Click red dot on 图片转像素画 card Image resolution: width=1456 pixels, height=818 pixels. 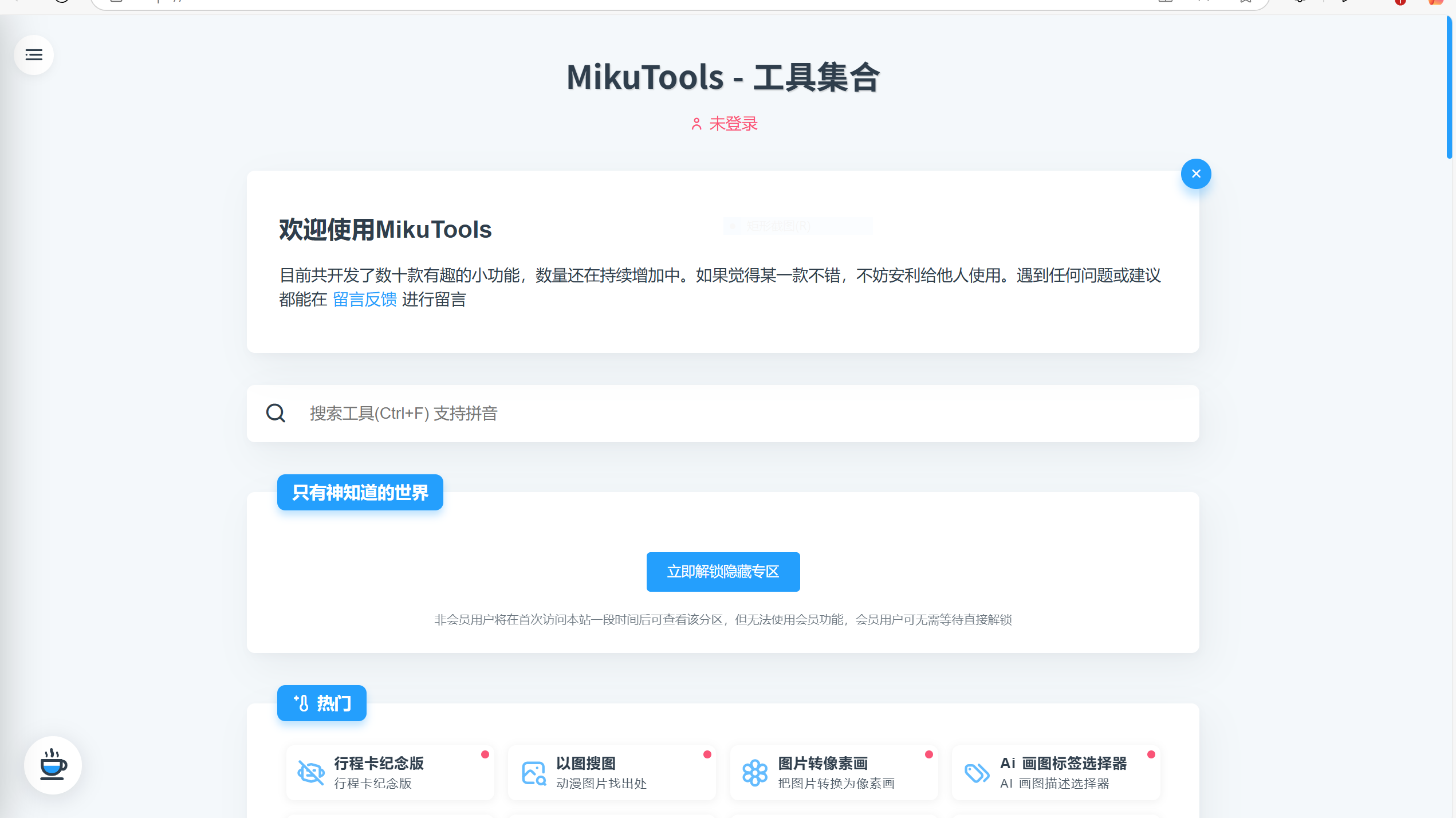[x=929, y=754]
